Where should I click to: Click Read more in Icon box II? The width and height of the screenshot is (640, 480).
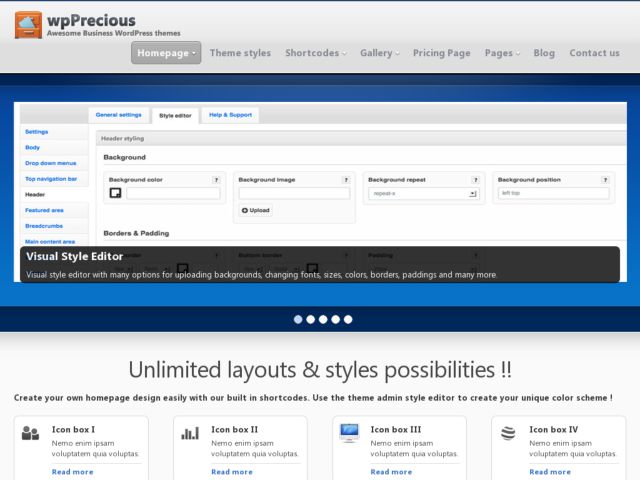[232, 472]
